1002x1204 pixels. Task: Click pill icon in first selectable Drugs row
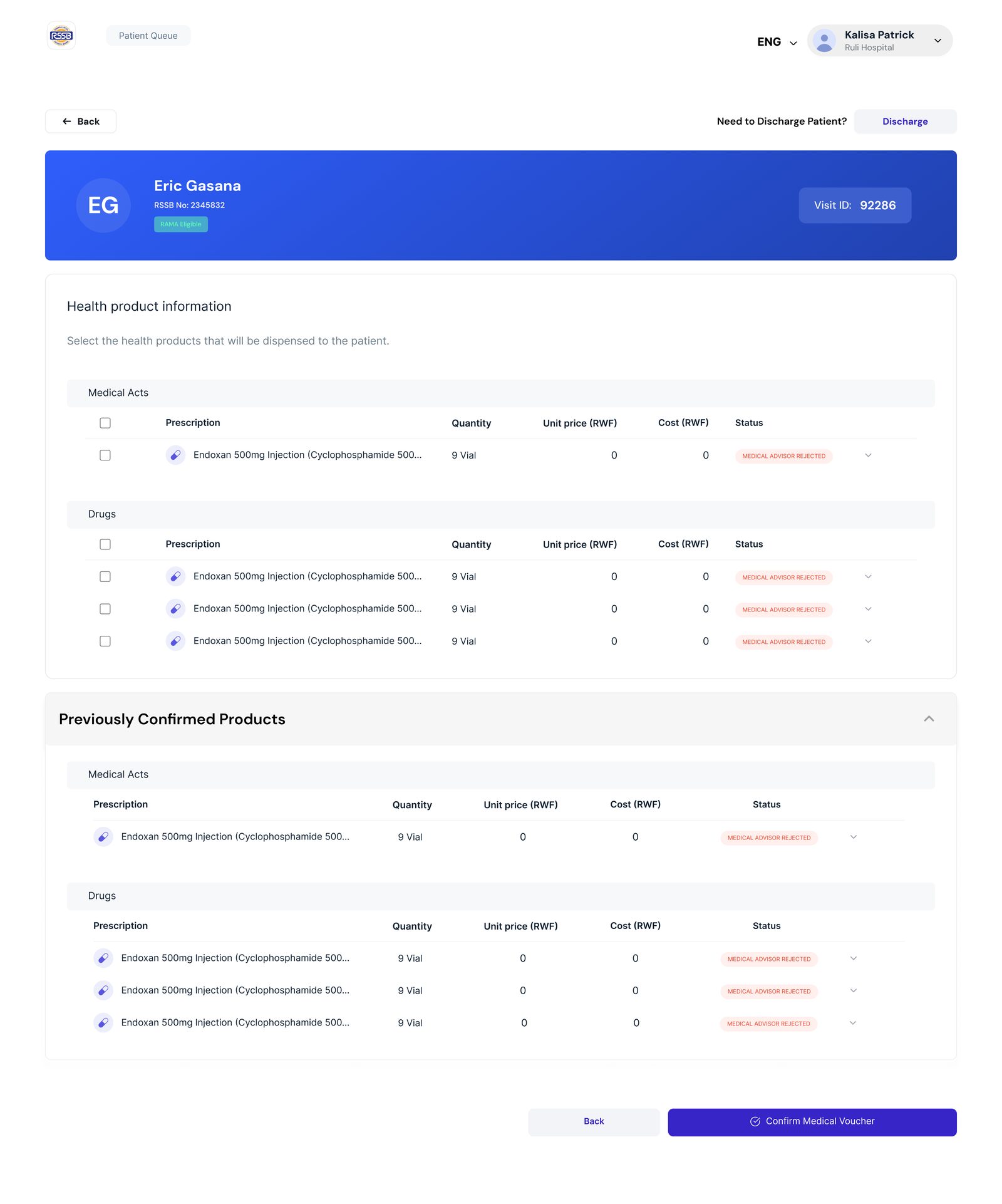click(x=175, y=577)
